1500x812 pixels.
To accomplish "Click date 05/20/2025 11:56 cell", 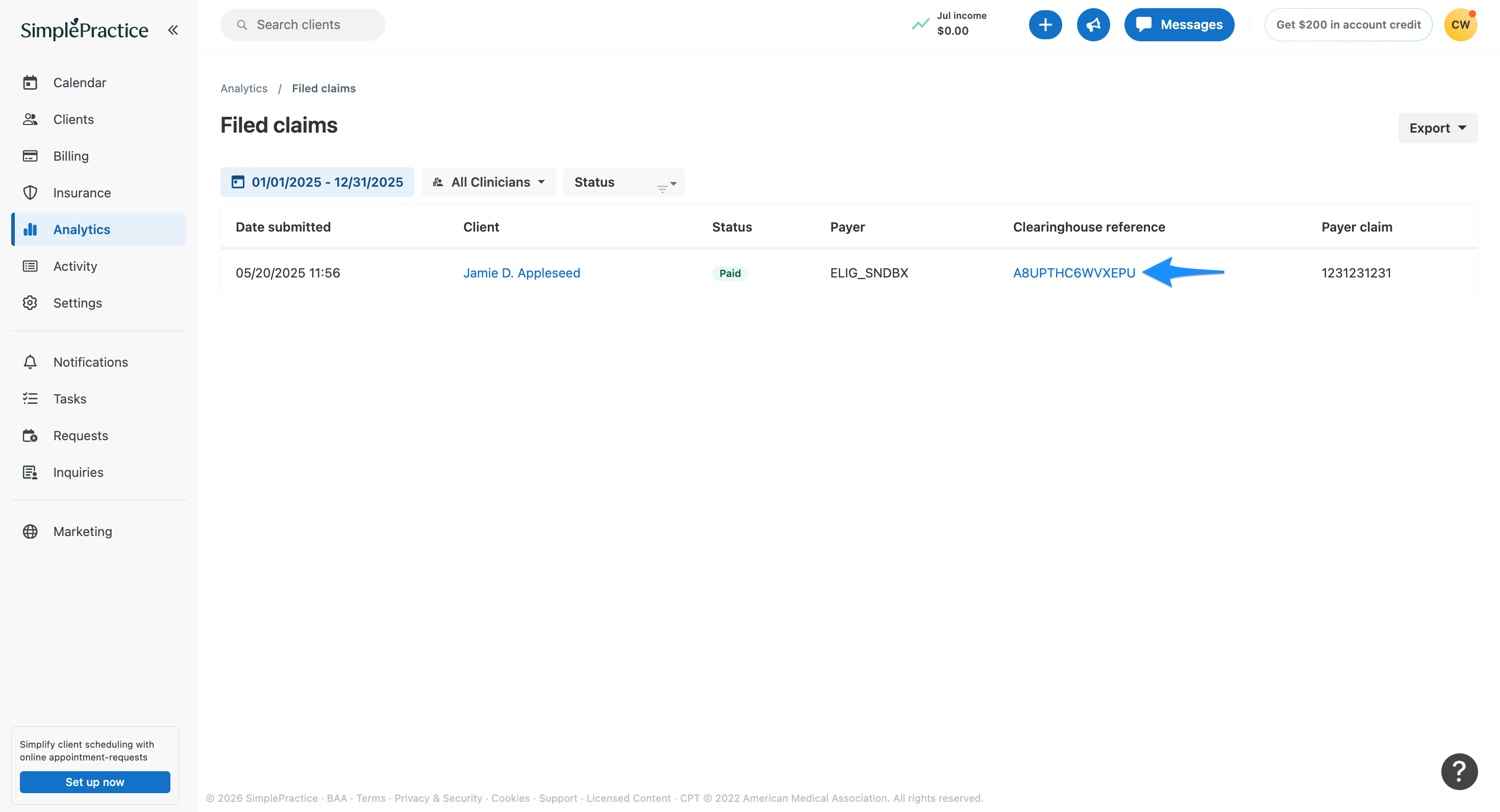I will pyautogui.click(x=288, y=273).
